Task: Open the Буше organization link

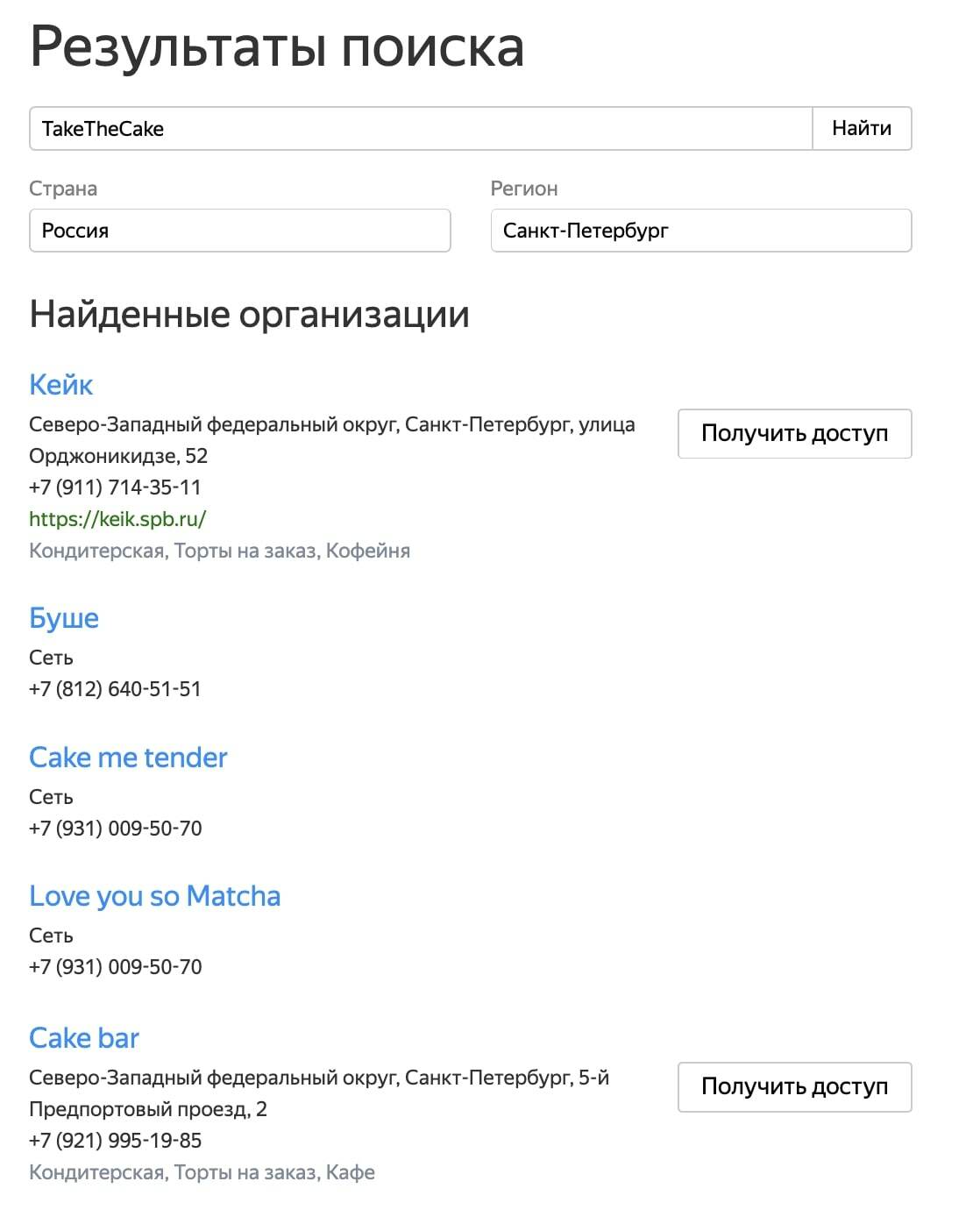Action: (64, 617)
